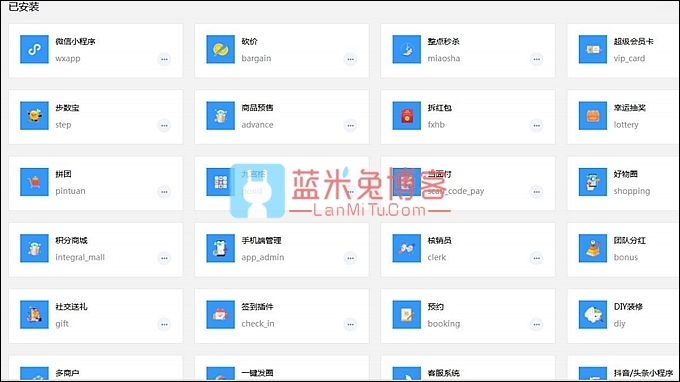
Task: Click the 幸运抽奖 plugin title
Action: click(x=629, y=108)
